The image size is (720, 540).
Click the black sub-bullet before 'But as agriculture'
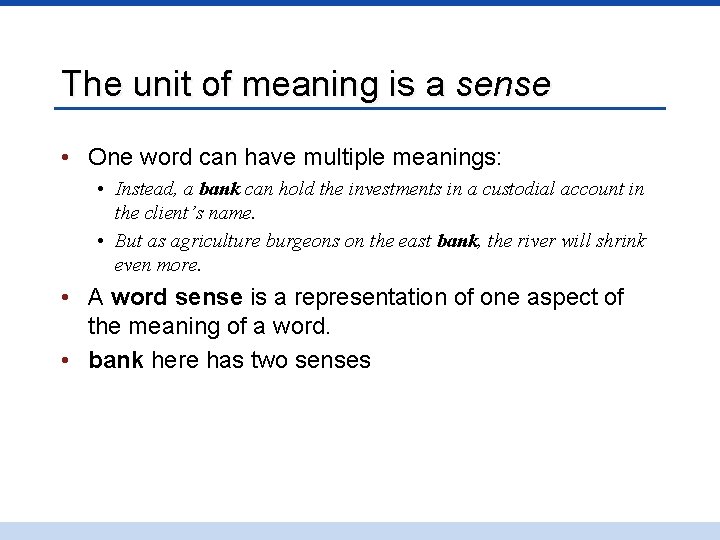pyautogui.click(x=101, y=241)
